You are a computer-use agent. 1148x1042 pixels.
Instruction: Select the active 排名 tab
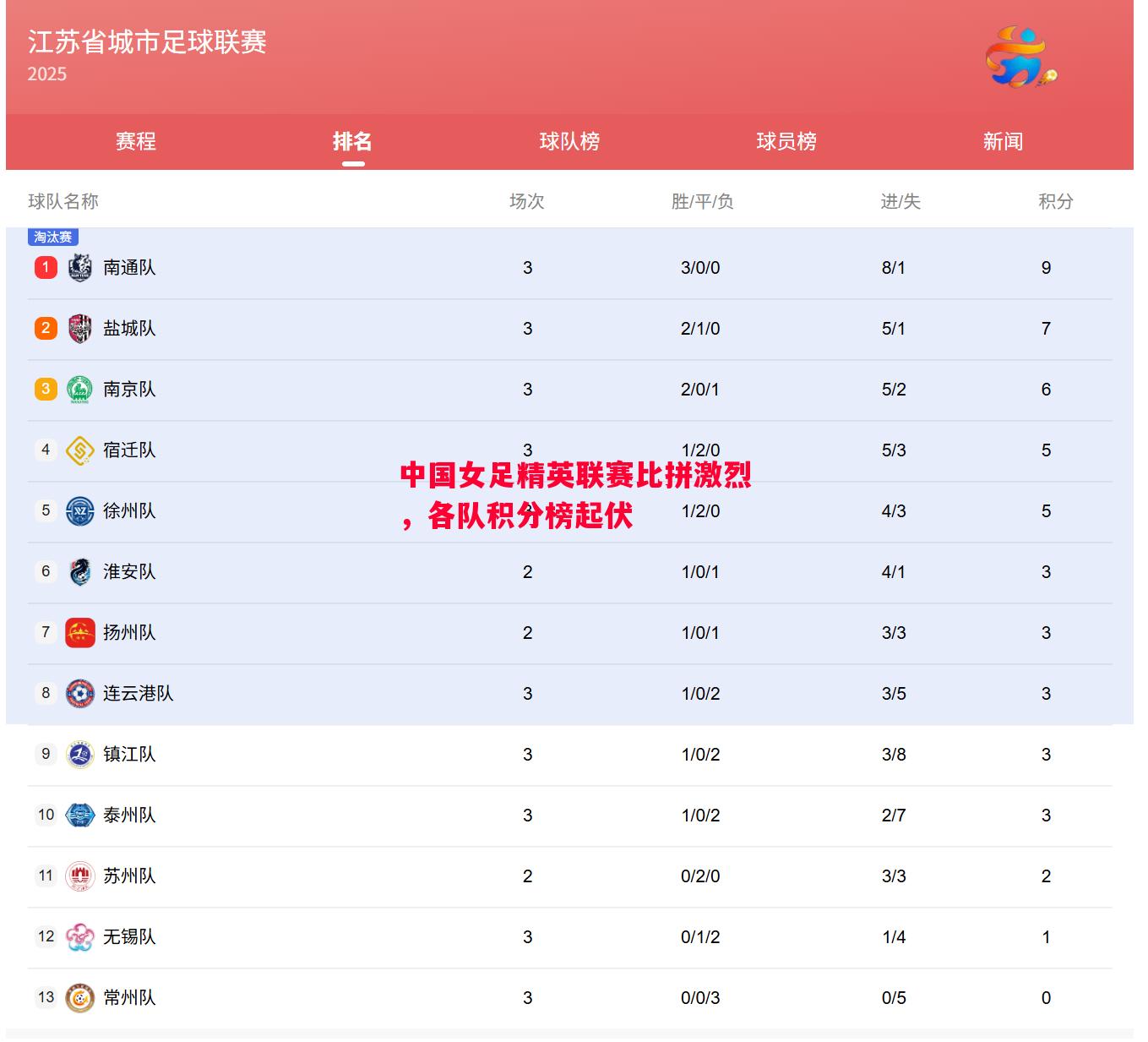tap(352, 141)
